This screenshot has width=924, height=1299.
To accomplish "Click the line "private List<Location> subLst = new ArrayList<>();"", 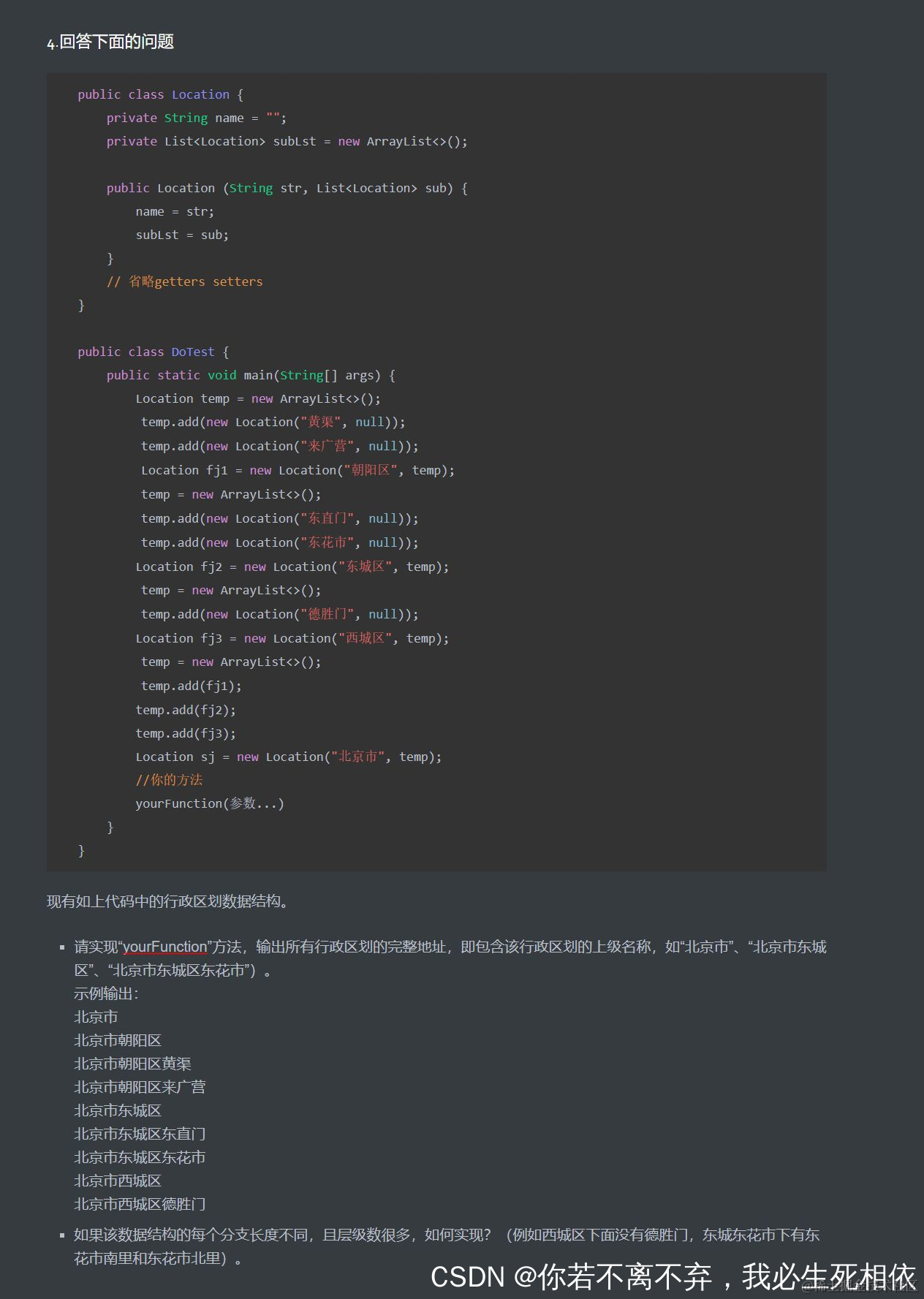I will (287, 141).
